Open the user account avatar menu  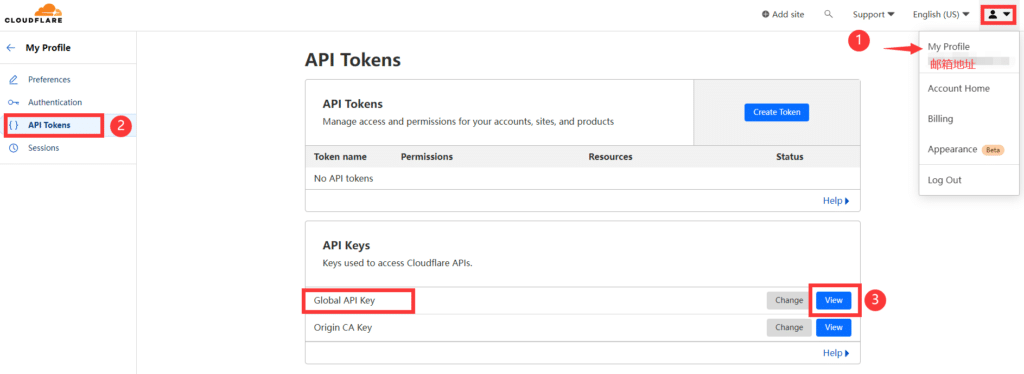point(999,14)
